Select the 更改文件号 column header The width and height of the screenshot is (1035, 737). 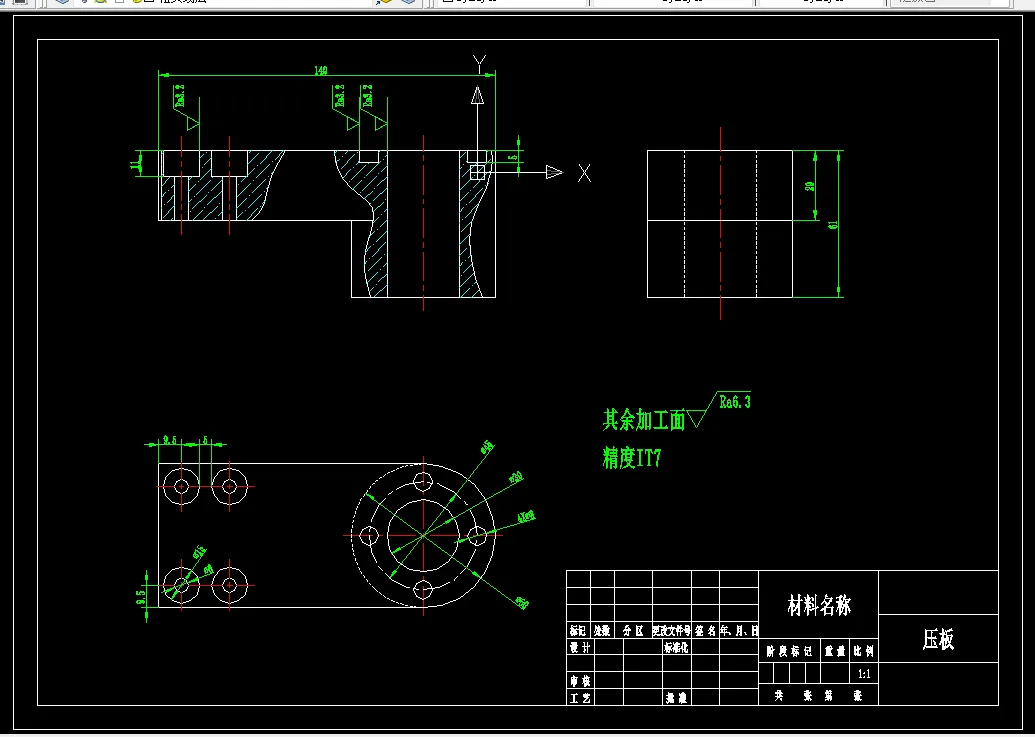pyautogui.click(x=671, y=631)
